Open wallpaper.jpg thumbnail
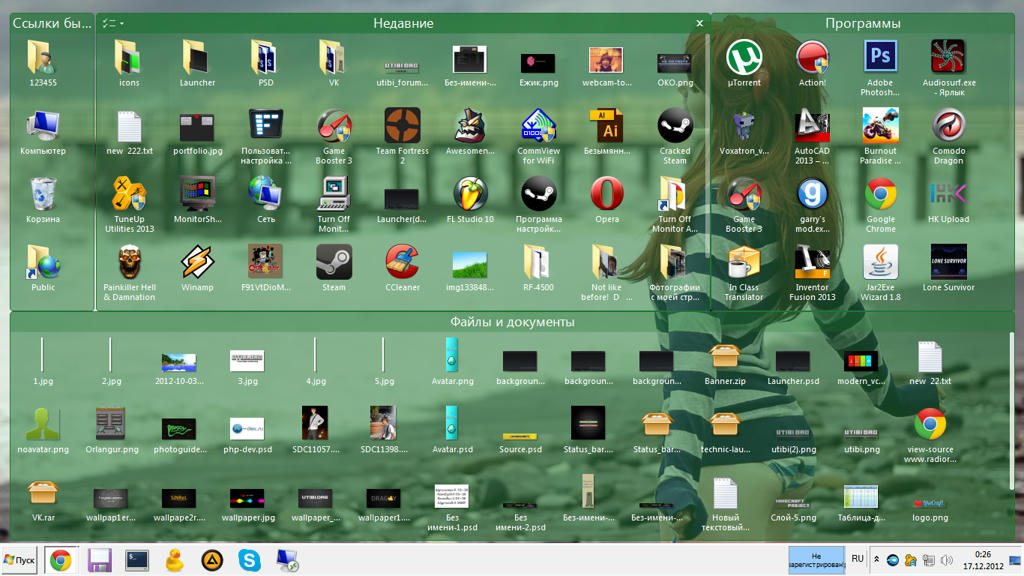The width and height of the screenshot is (1024, 576). pyautogui.click(x=248, y=505)
